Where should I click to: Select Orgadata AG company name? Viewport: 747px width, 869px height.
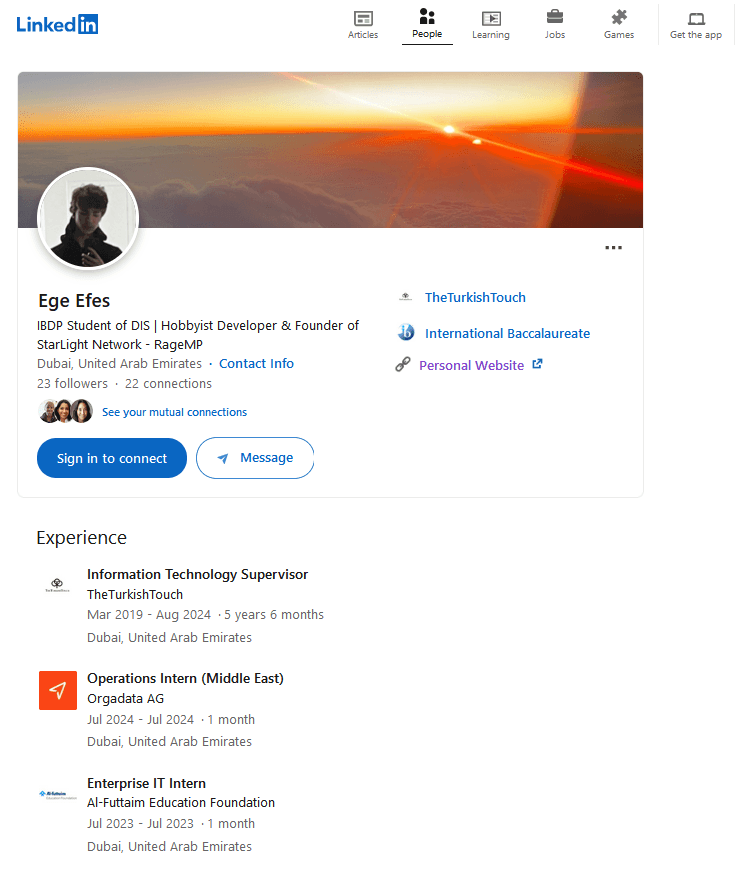pyautogui.click(x=125, y=699)
